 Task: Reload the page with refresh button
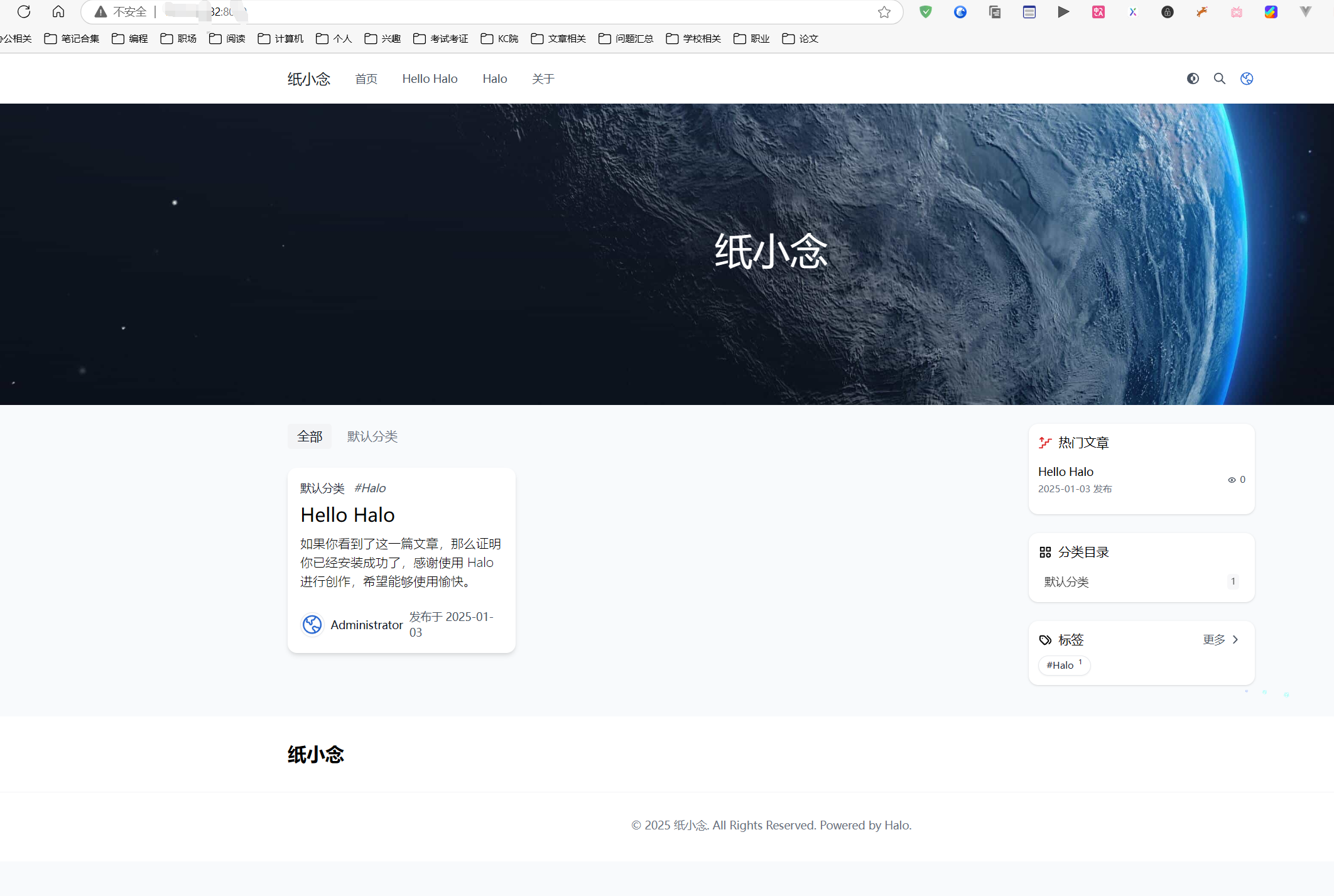click(x=24, y=11)
